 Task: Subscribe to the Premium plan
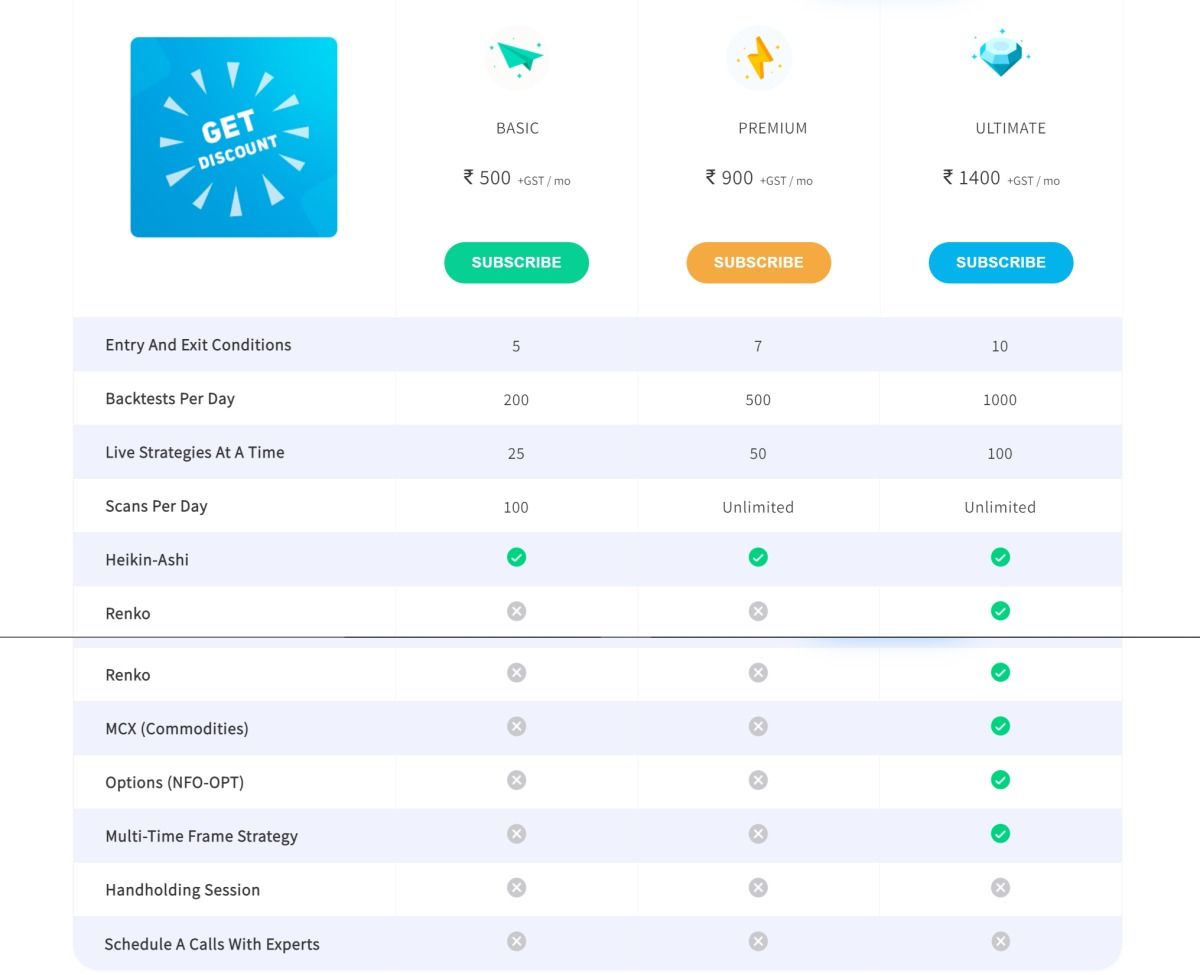(758, 262)
